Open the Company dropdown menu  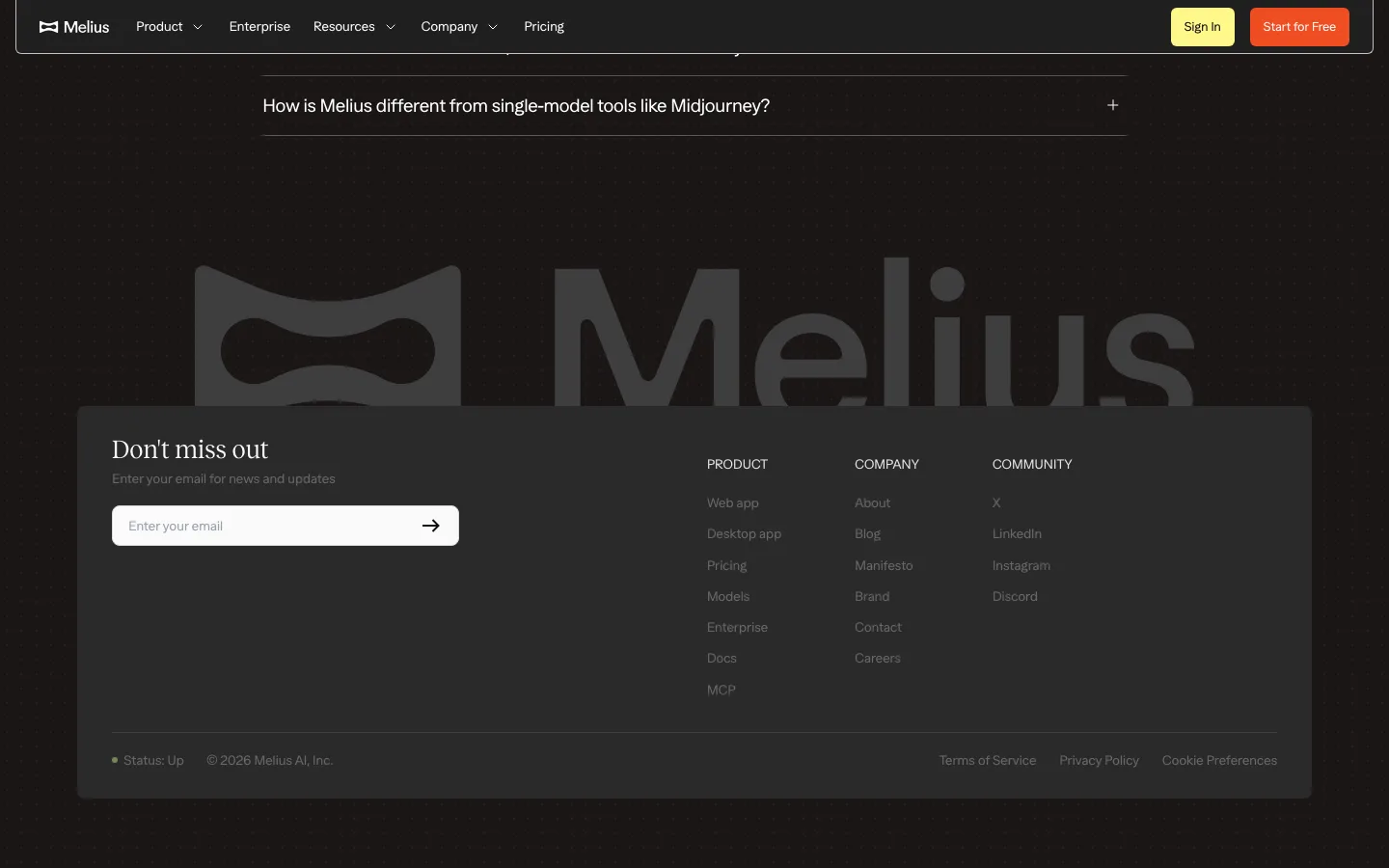pos(459,27)
